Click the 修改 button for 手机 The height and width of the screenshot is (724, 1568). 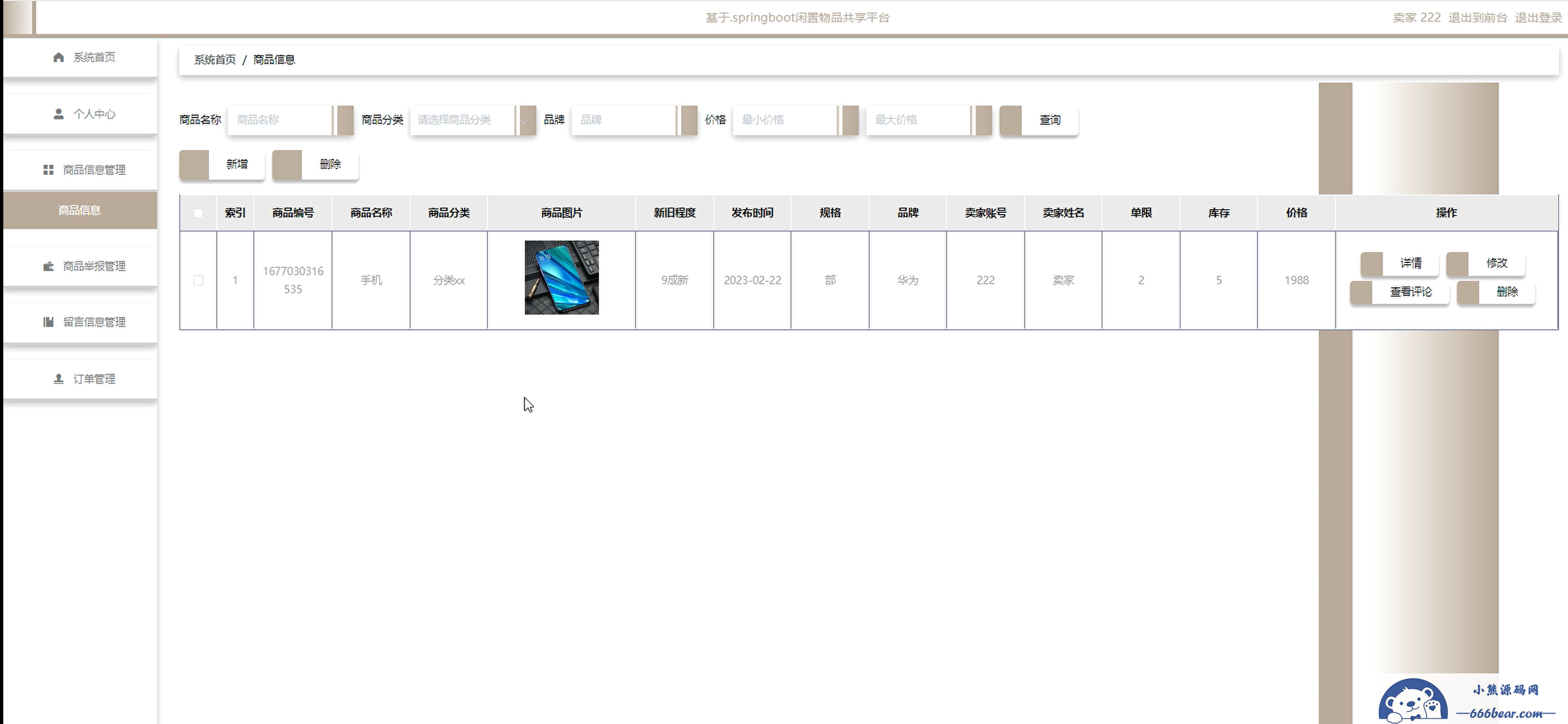[x=1485, y=263]
